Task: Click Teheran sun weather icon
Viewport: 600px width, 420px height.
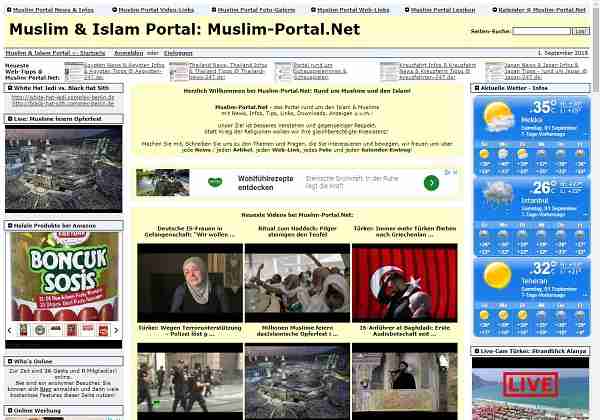Action: [x=497, y=275]
